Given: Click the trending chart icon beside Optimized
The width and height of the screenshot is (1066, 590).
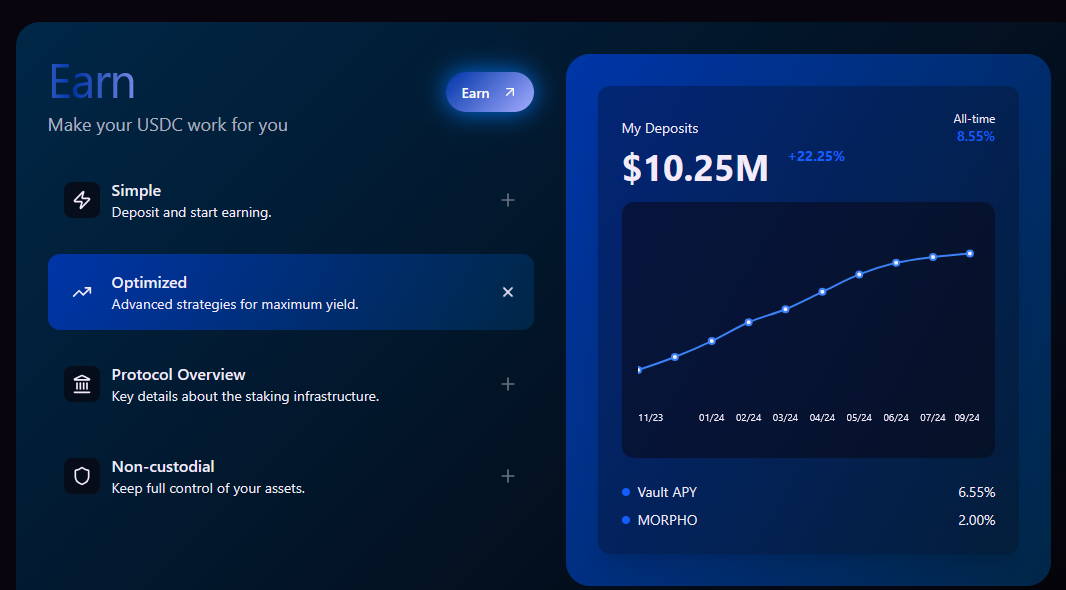Looking at the screenshot, I should click(82, 292).
